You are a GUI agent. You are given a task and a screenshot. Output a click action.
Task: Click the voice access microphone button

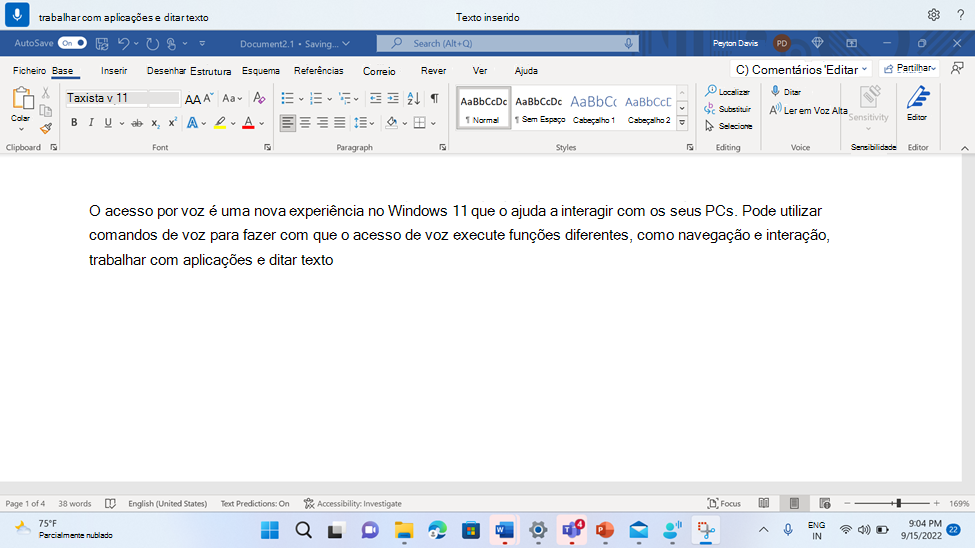[17, 14]
